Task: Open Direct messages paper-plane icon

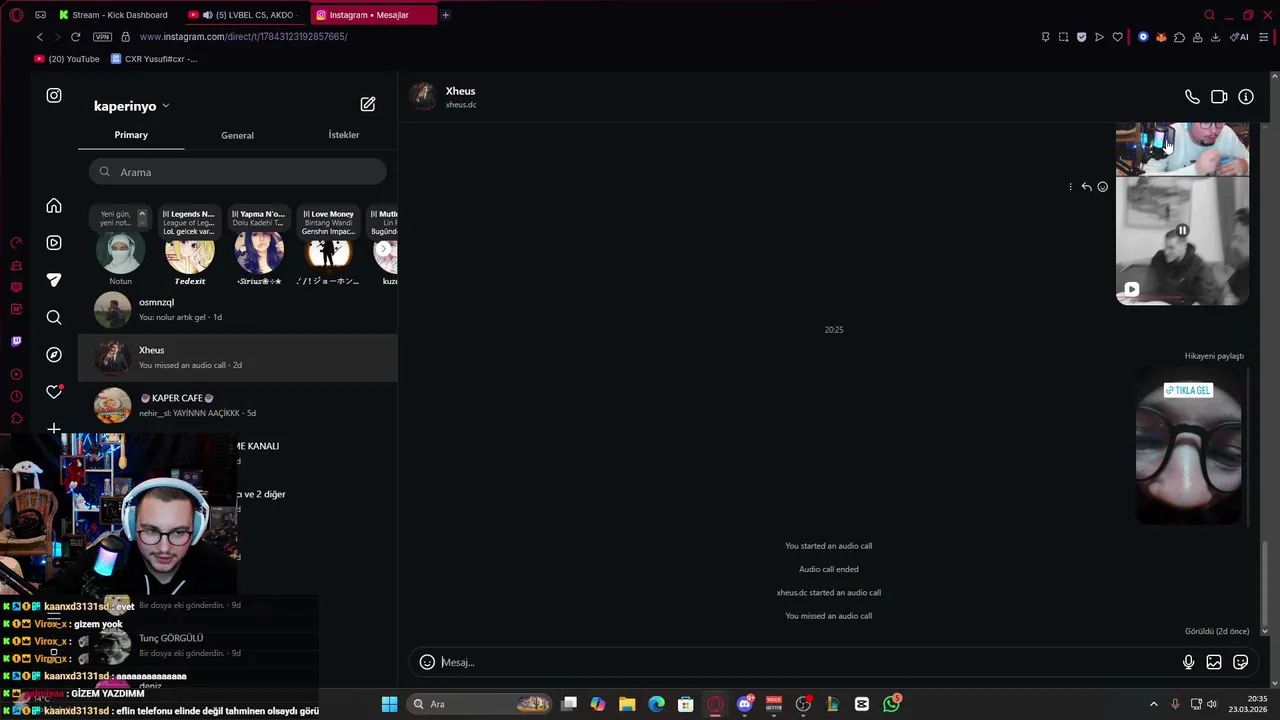Action: tap(54, 280)
